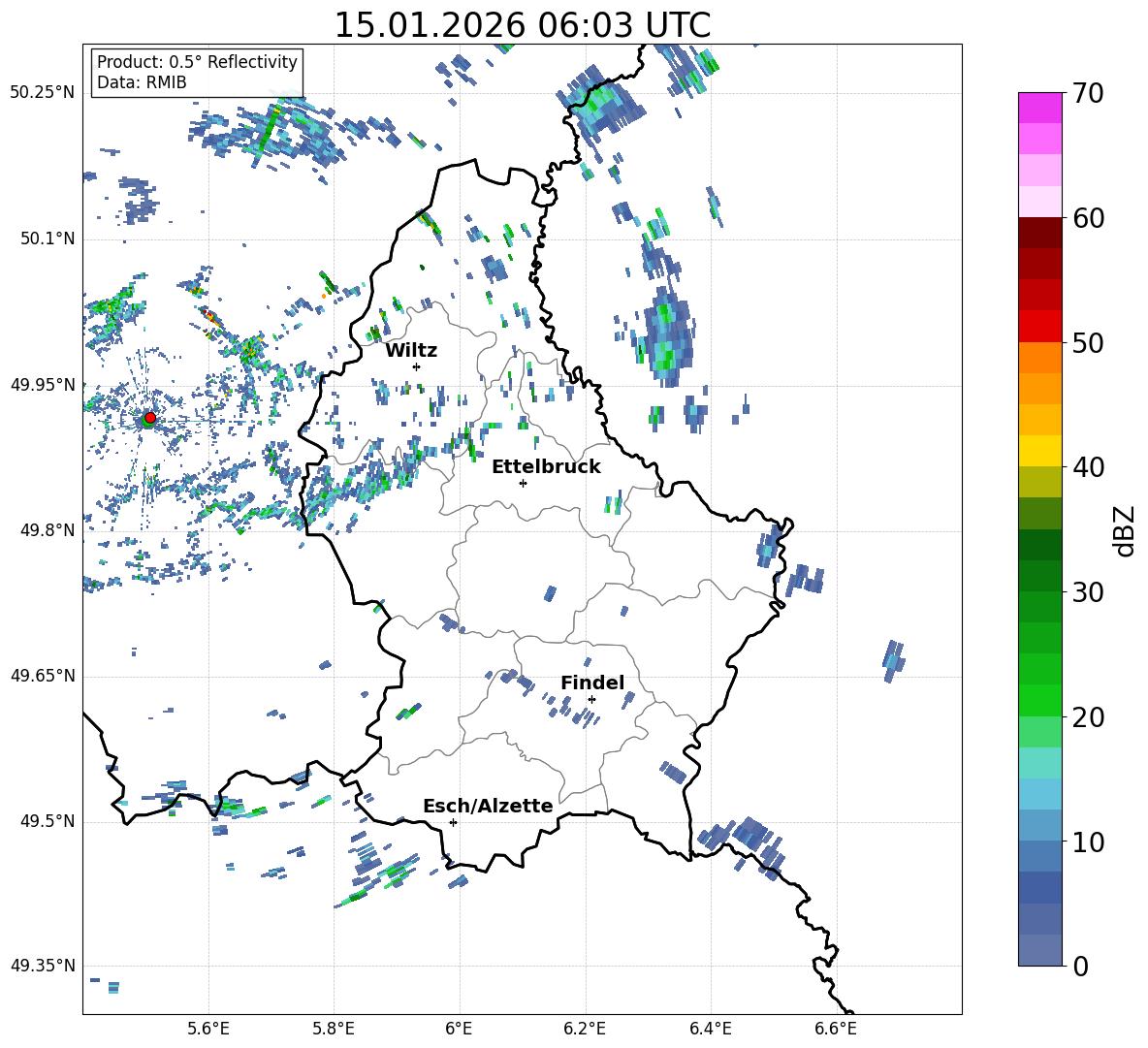
Task: Select the Esch/Alzette town label
Action: (x=488, y=806)
